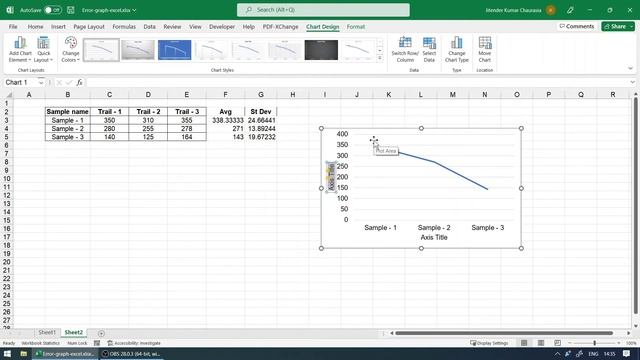Image resolution: width=640 pixels, height=360 pixels.
Task: Open the Add Chart Element menu
Action: 20,49
